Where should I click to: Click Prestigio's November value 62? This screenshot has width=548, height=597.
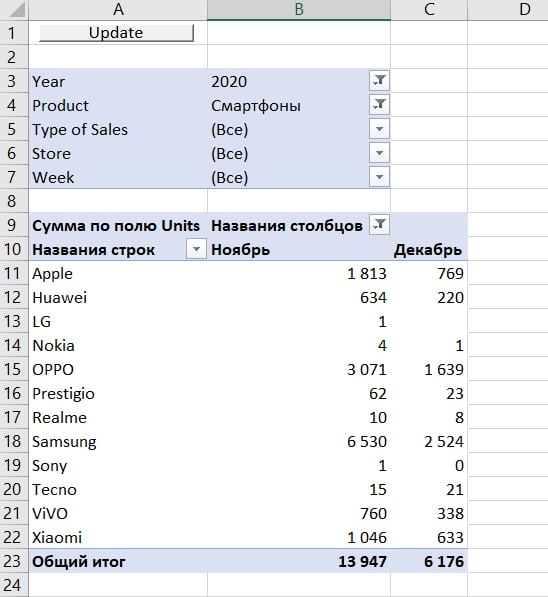pos(299,393)
